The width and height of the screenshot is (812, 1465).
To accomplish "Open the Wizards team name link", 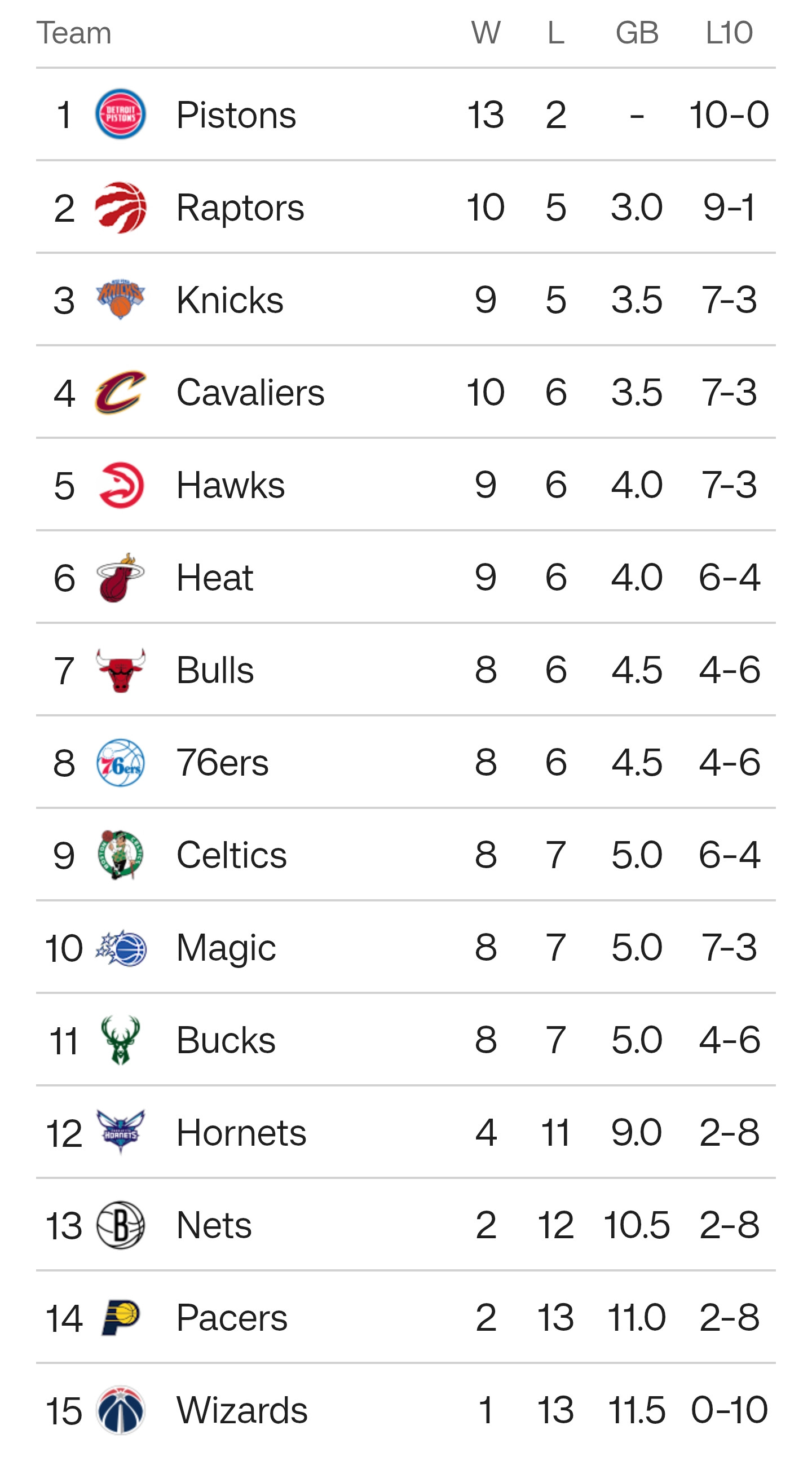I will 242,1410.
